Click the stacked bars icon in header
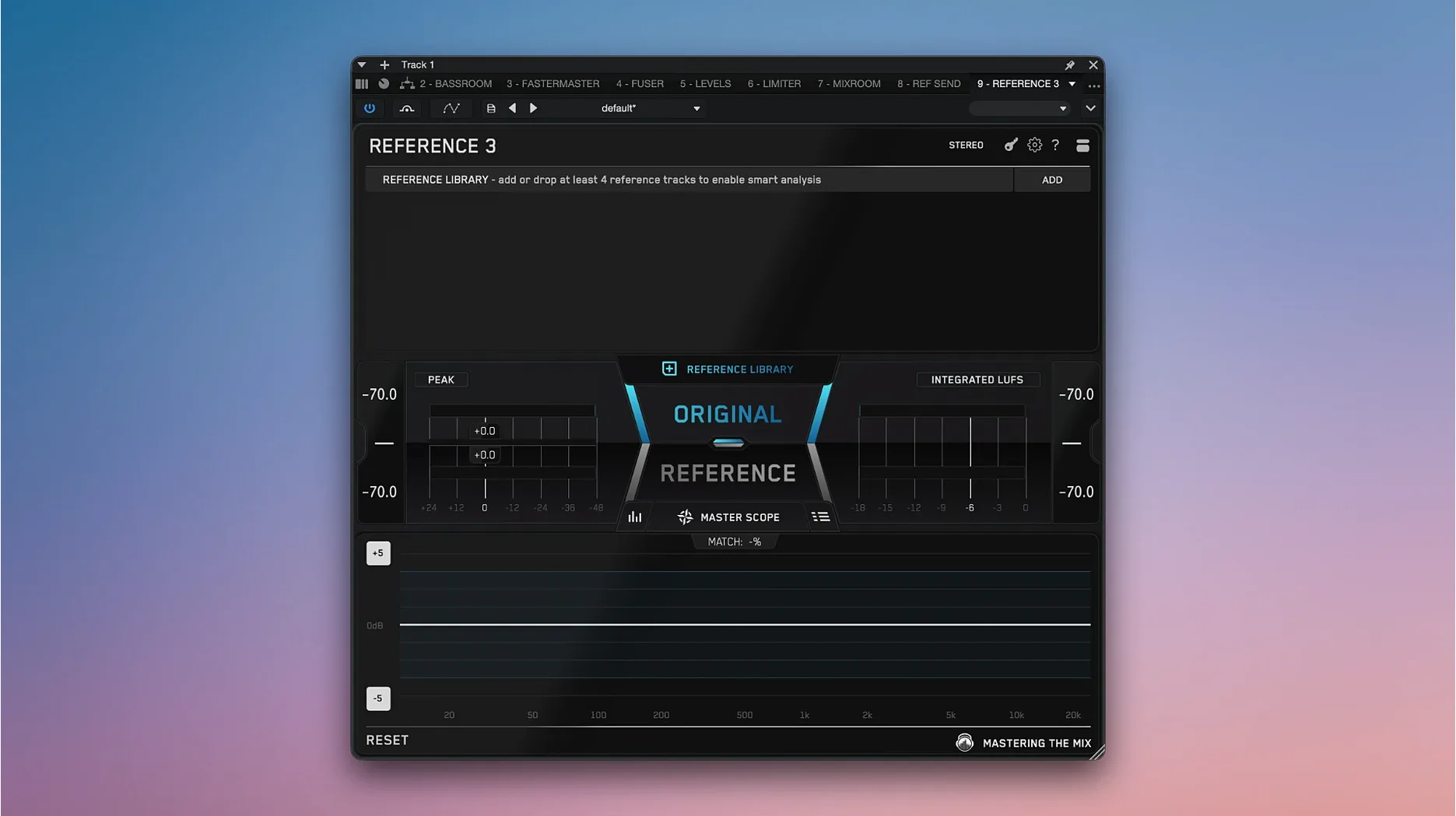This screenshot has height=816, width=1456. 1082,145
